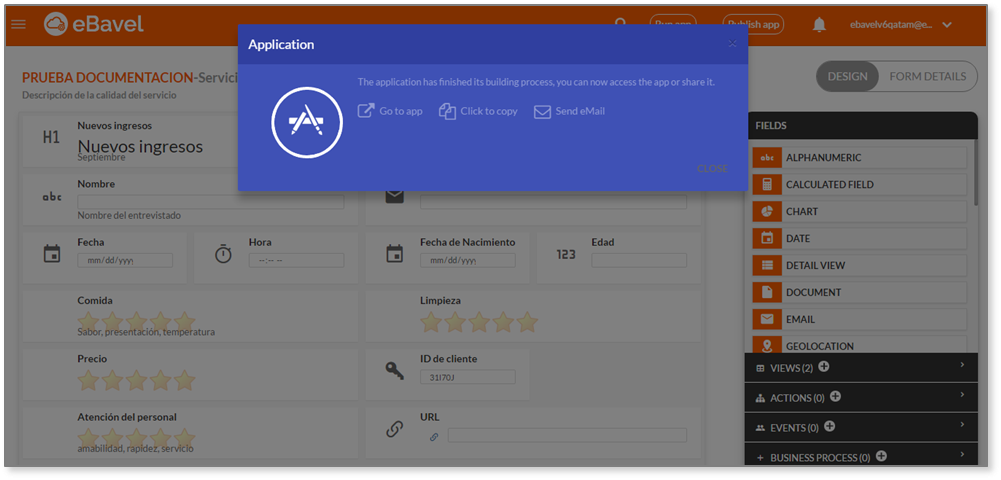The width and height of the screenshot is (1001, 480).
Task: Expand the user account dropdown arrow
Action: 947,25
